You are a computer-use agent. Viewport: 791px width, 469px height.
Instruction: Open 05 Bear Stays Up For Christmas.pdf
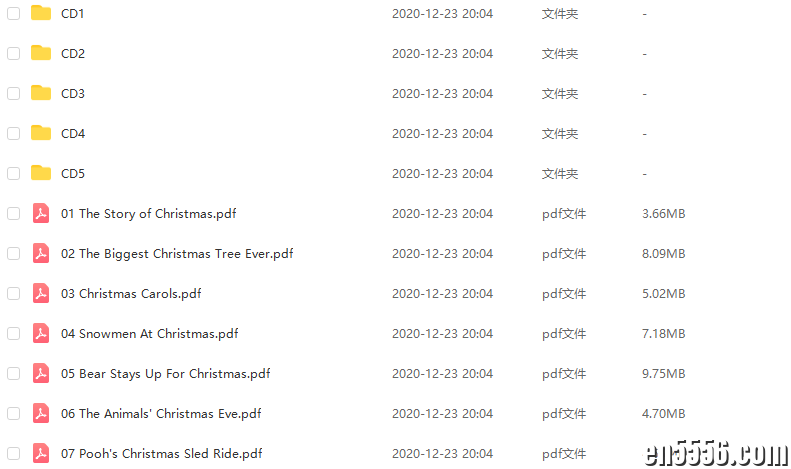(x=165, y=374)
